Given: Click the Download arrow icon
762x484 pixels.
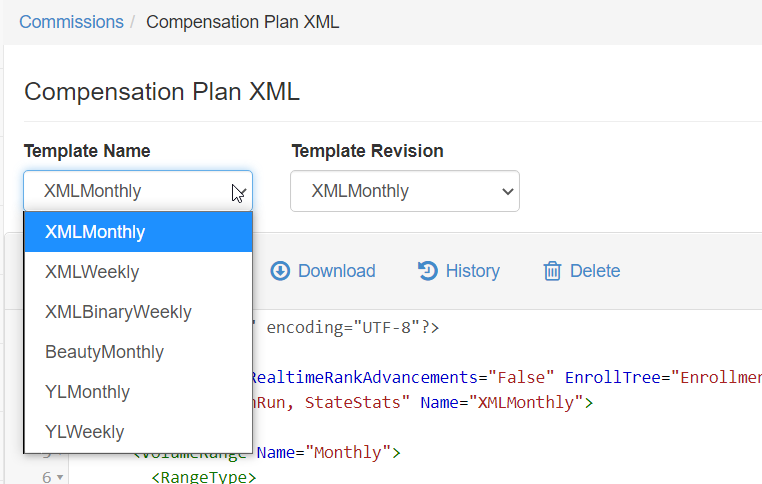Looking at the screenshot, I should tap(280, 271).
